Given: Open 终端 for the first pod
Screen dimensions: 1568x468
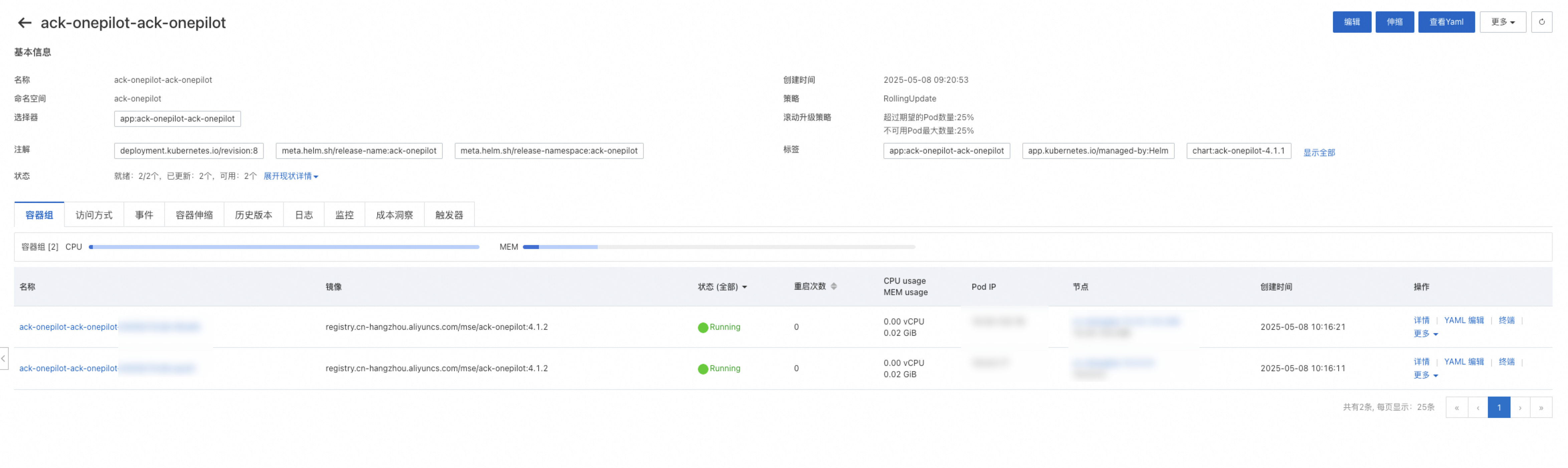Looking at the screenshot, I should pos(1507,319).
